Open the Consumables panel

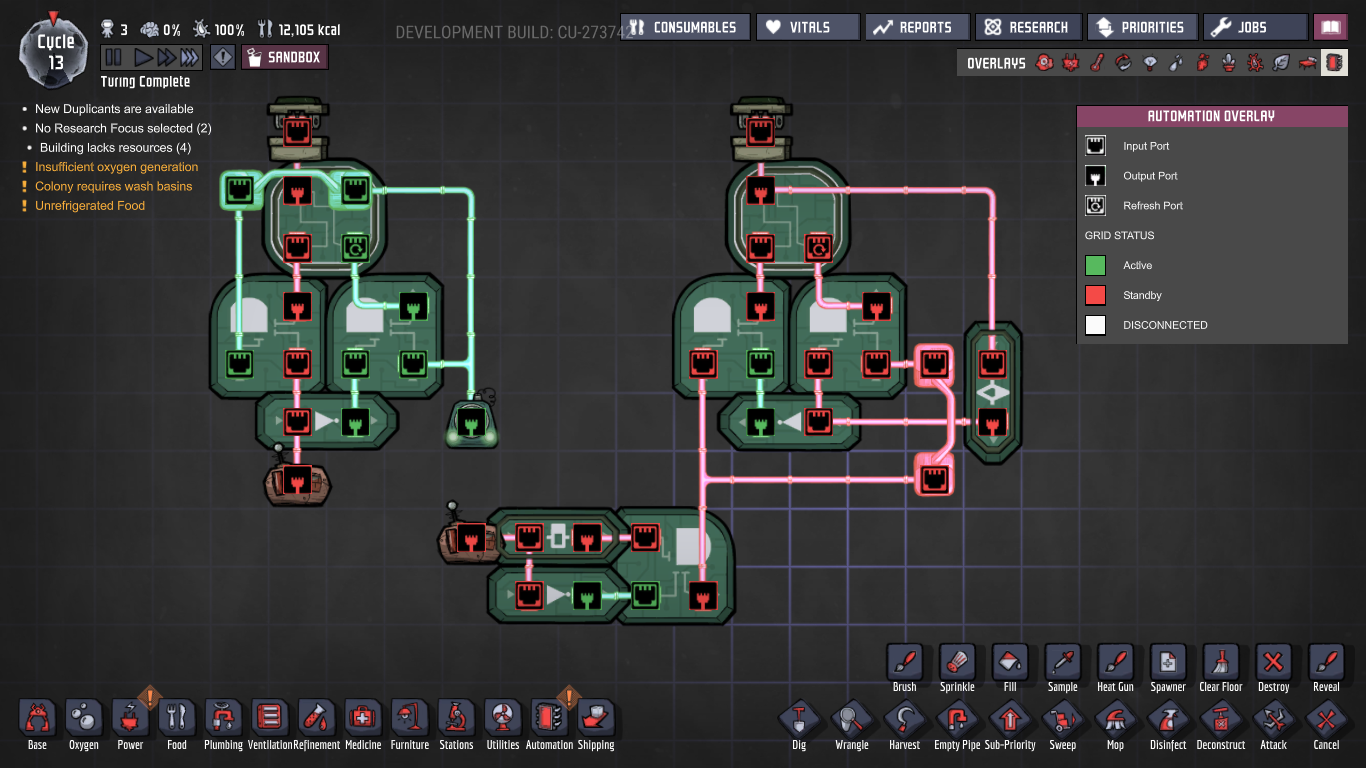(x=684, y=27)
